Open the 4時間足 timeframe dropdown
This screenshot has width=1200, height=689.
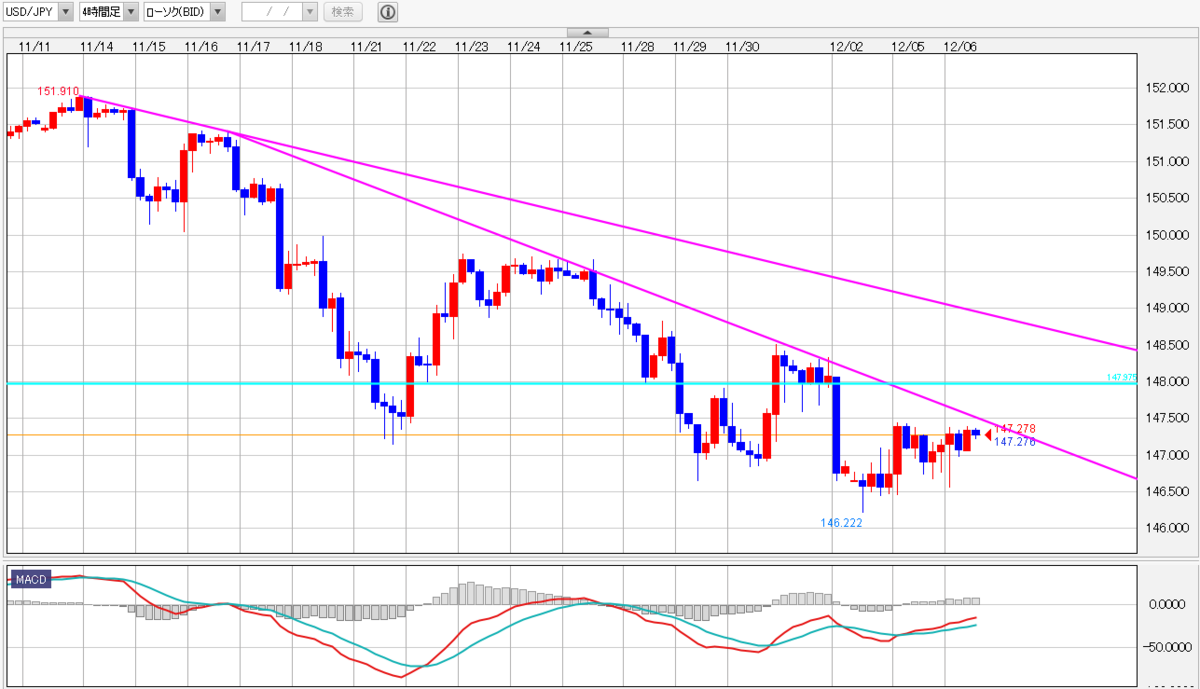point(108,12)
